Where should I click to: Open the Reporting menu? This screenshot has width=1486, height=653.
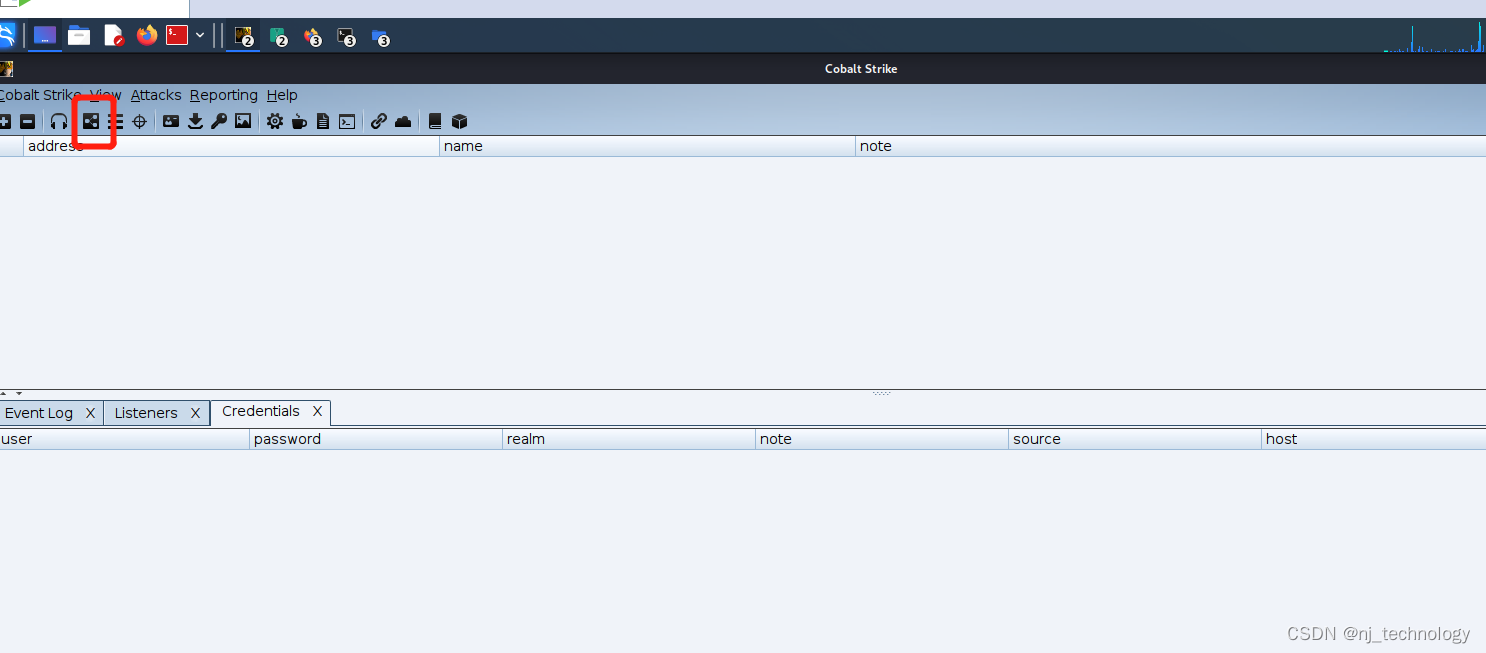224,95
